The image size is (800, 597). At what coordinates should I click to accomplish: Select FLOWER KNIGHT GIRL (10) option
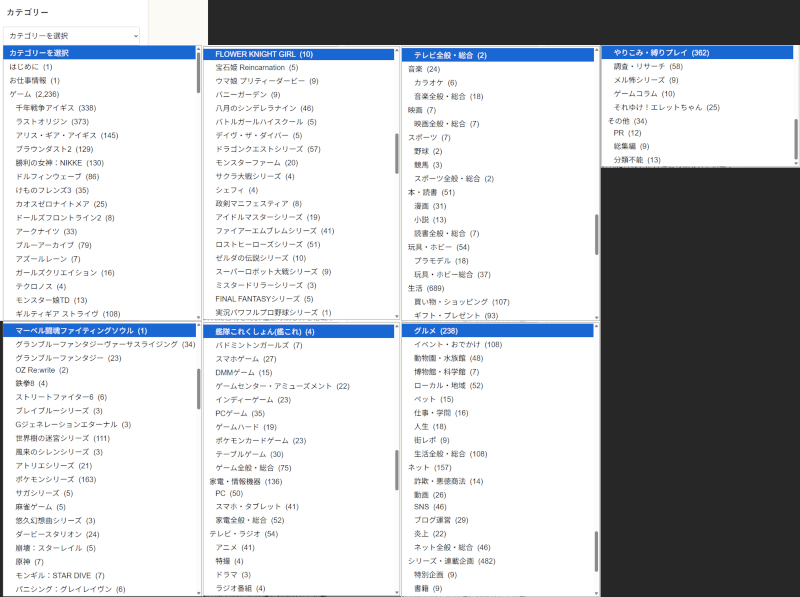[298, 54]
